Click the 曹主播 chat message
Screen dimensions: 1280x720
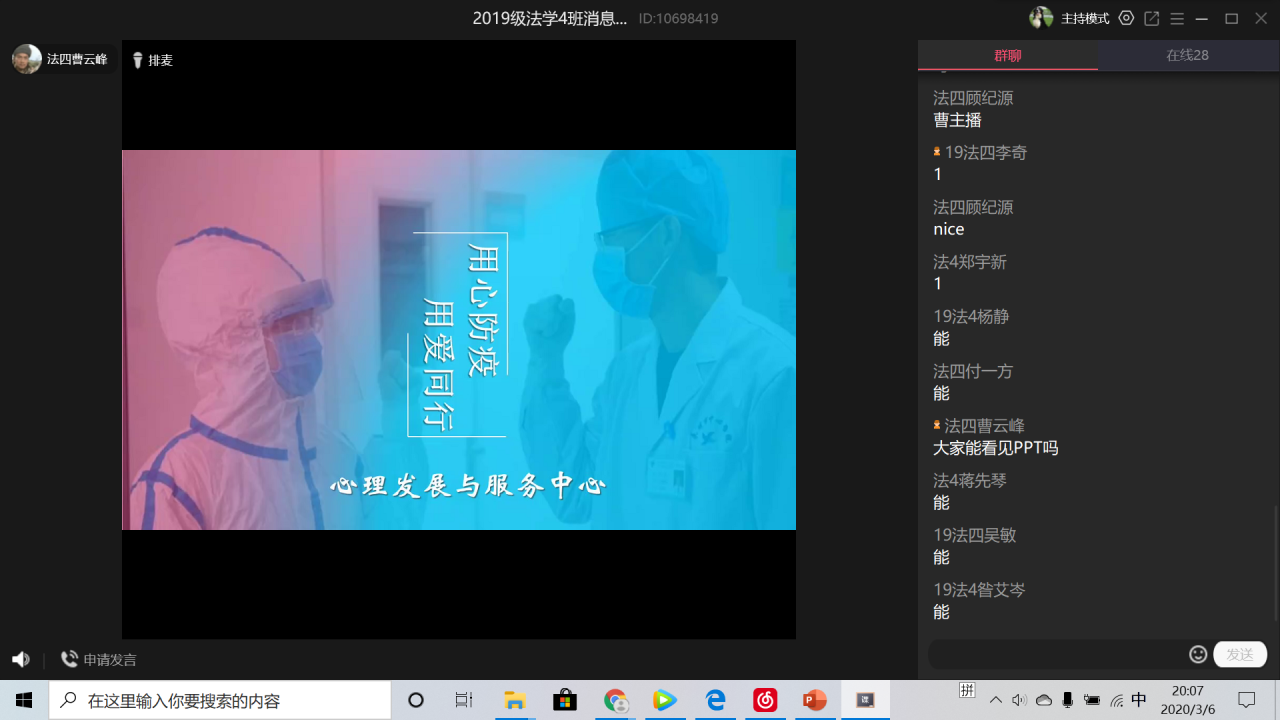(x=957, y=120)
